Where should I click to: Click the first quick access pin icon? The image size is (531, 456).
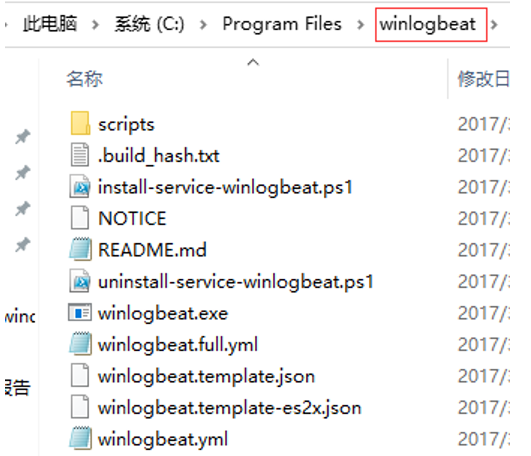tap(23, 137)
